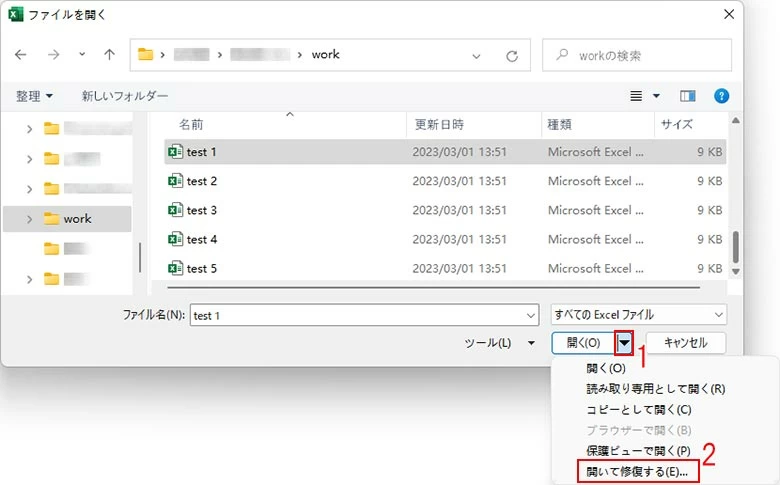Image resolution: width=780 pixels, height=485 pixels.
Task: Click the file list scroll-down arrow
Action: tap(736, 272)
